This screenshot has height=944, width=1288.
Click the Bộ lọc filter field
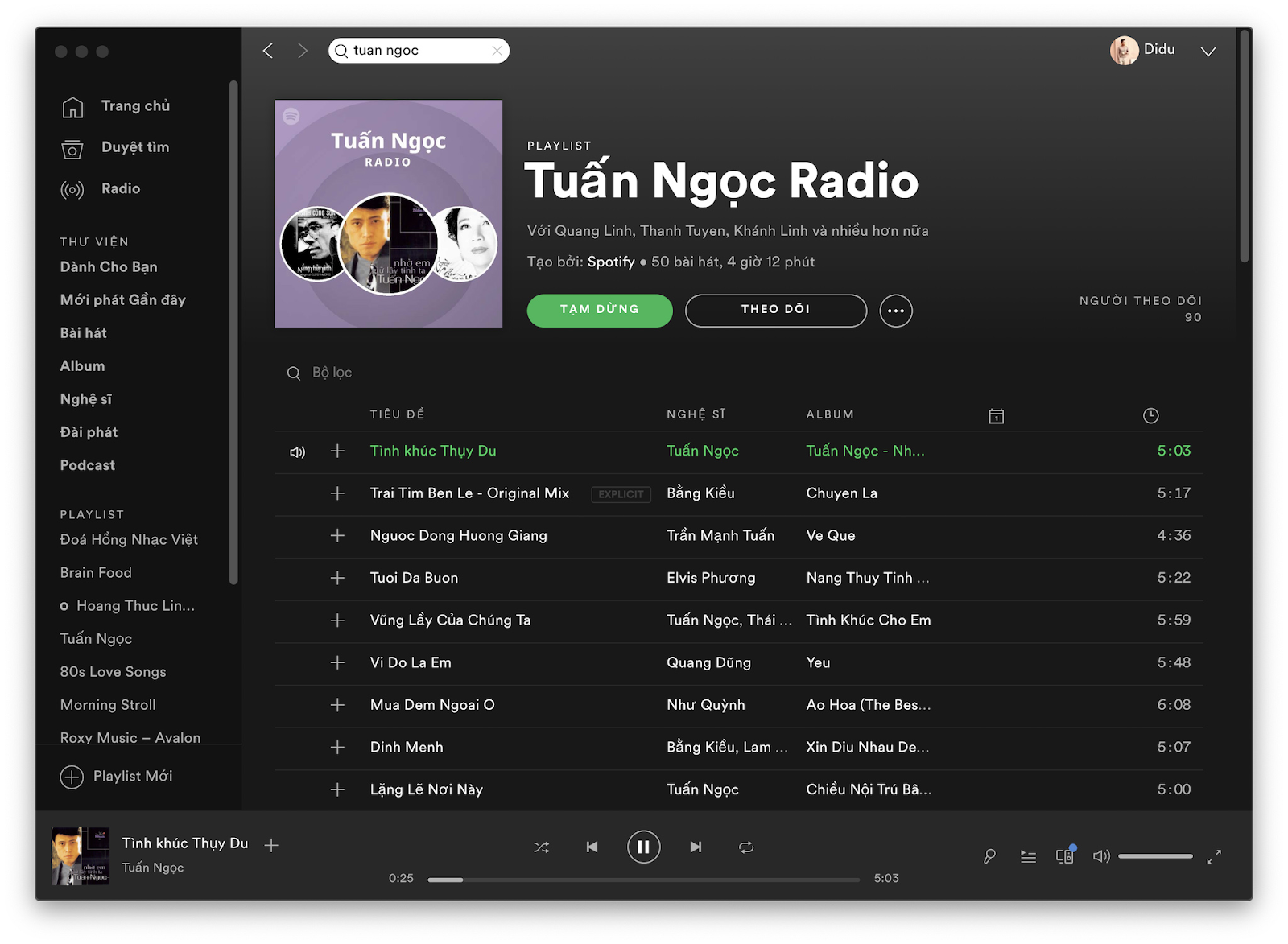point(332,373)
